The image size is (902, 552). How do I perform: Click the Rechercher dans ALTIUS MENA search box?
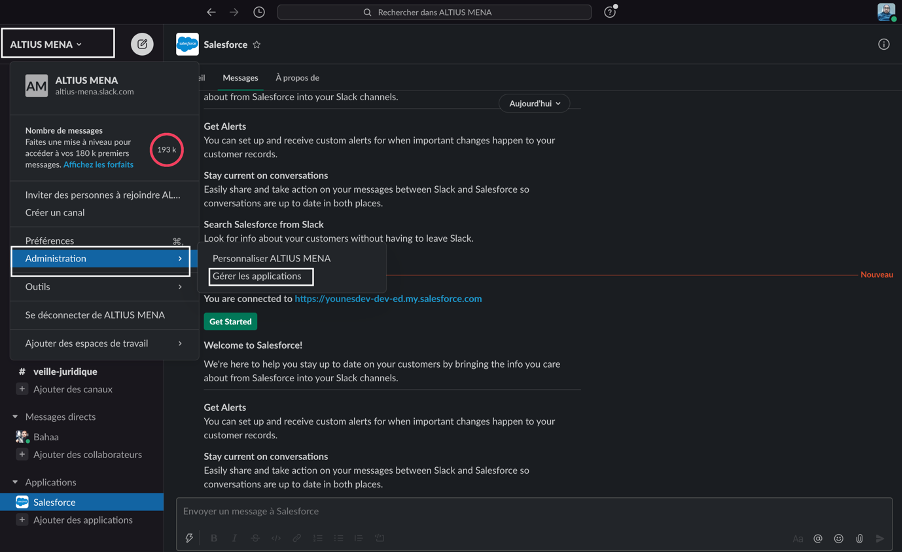click(x=434, y=12)
